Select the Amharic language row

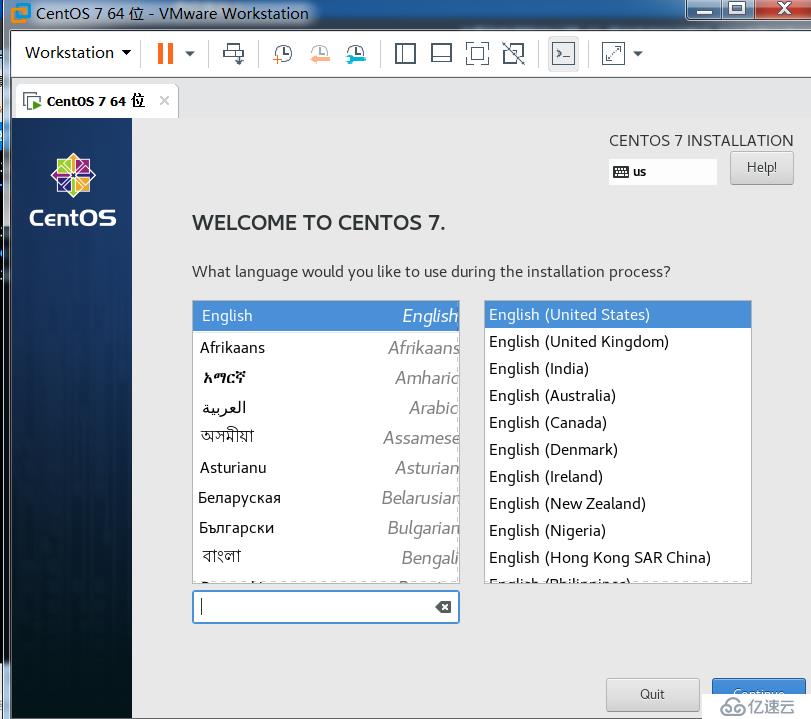tap(325, 378)
